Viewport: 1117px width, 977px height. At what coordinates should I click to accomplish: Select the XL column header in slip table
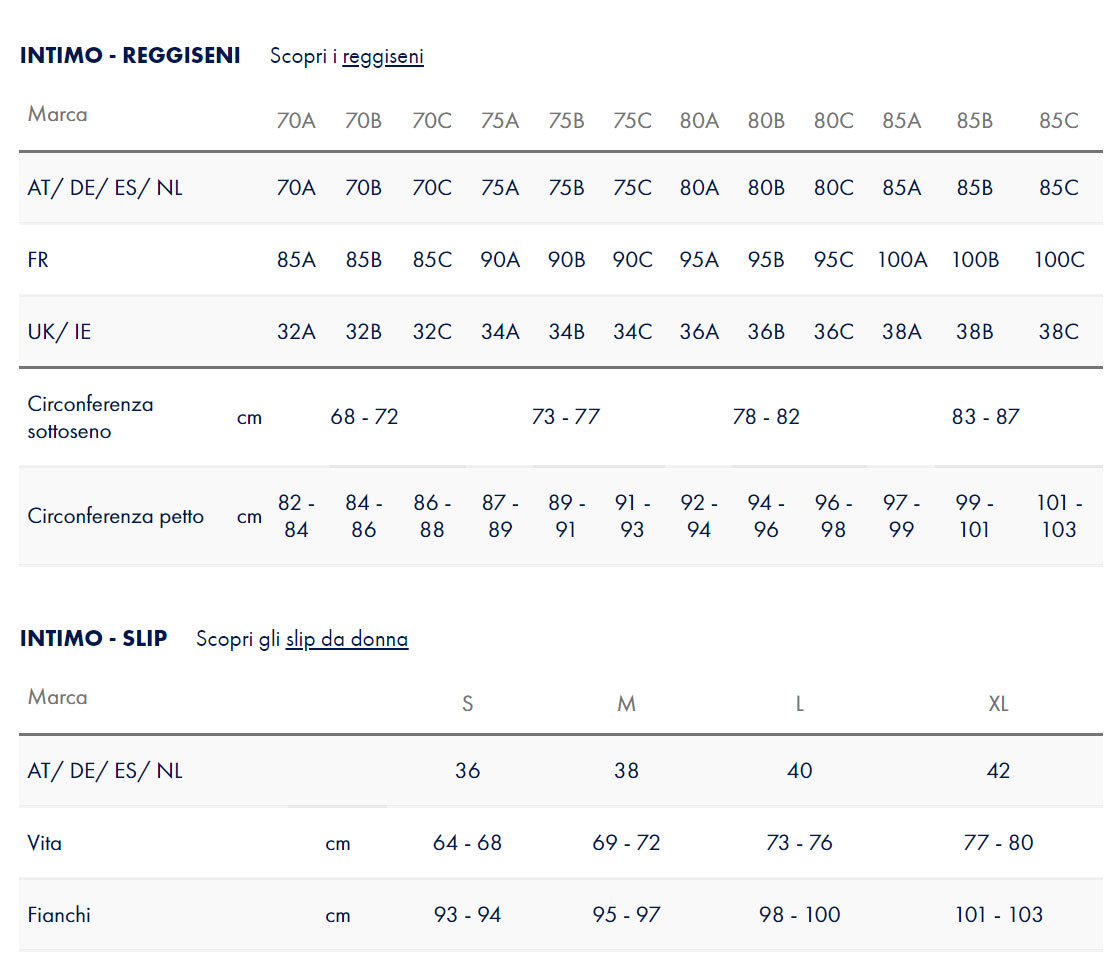(x=998, y=704)
